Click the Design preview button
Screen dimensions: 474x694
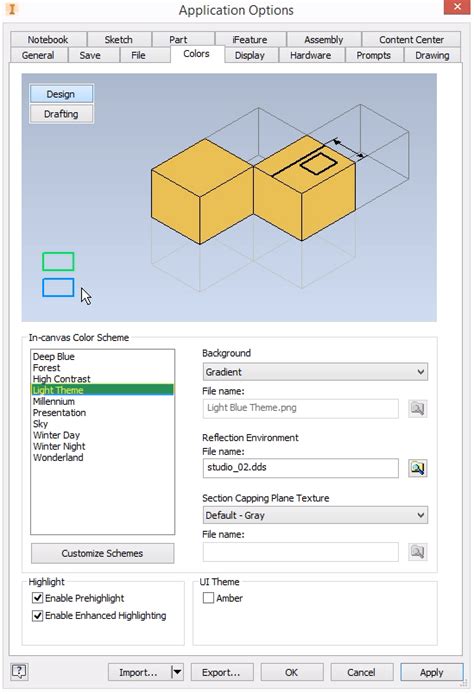[x=61, y=94]
